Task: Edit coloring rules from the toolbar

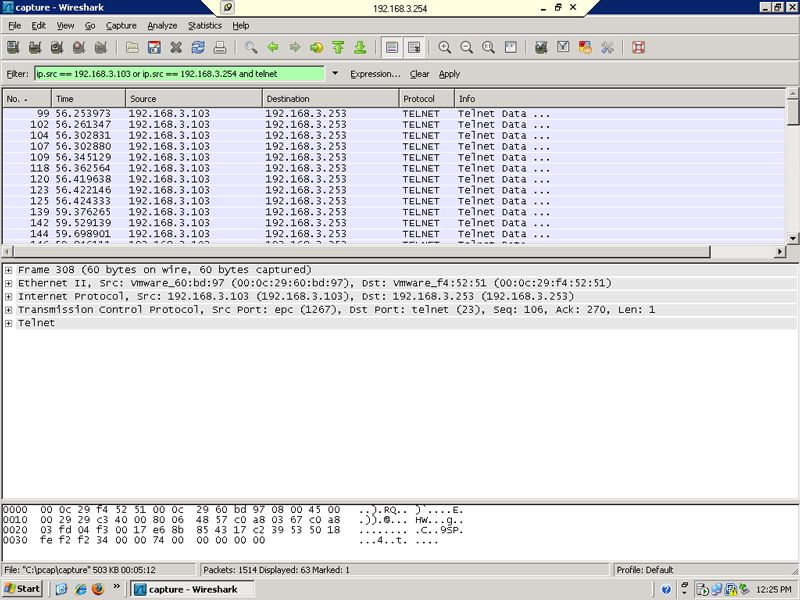Action: pos(585,47)
